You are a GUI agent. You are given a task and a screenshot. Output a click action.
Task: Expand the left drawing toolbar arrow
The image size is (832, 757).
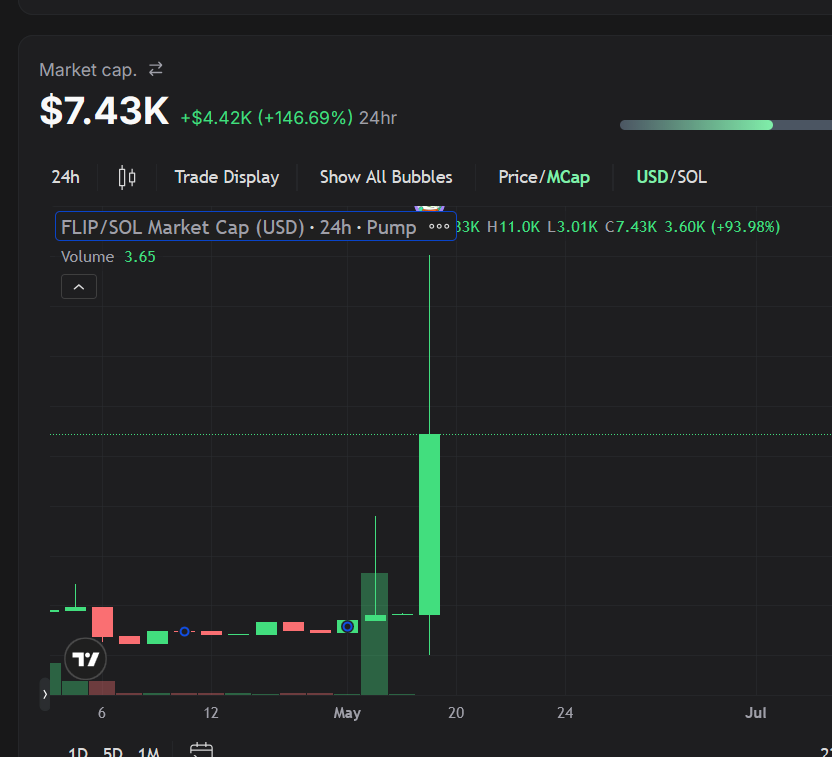tap(45, 694)
